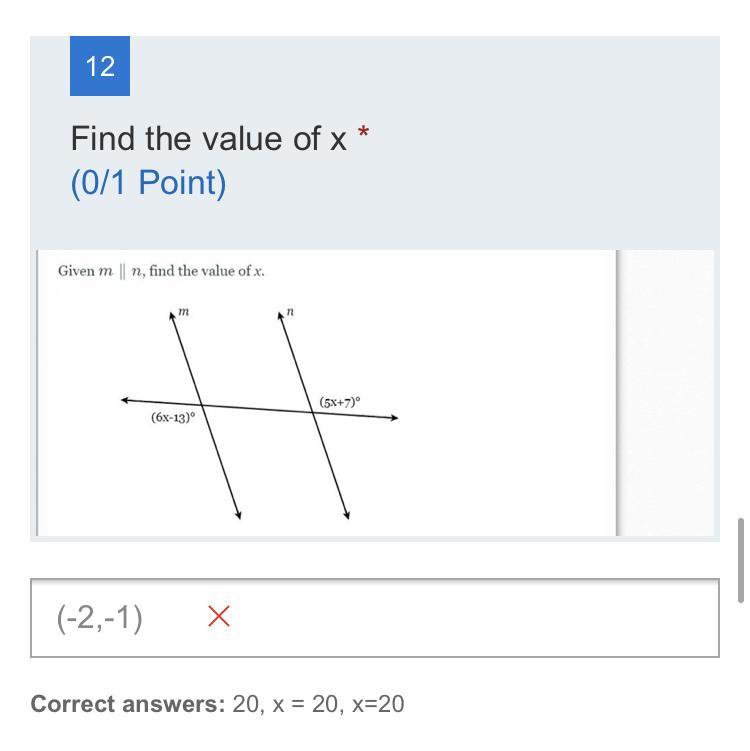Click the correct answer text x=20
The height and width of the screenshot is (751, 750).
click(378, 704)
